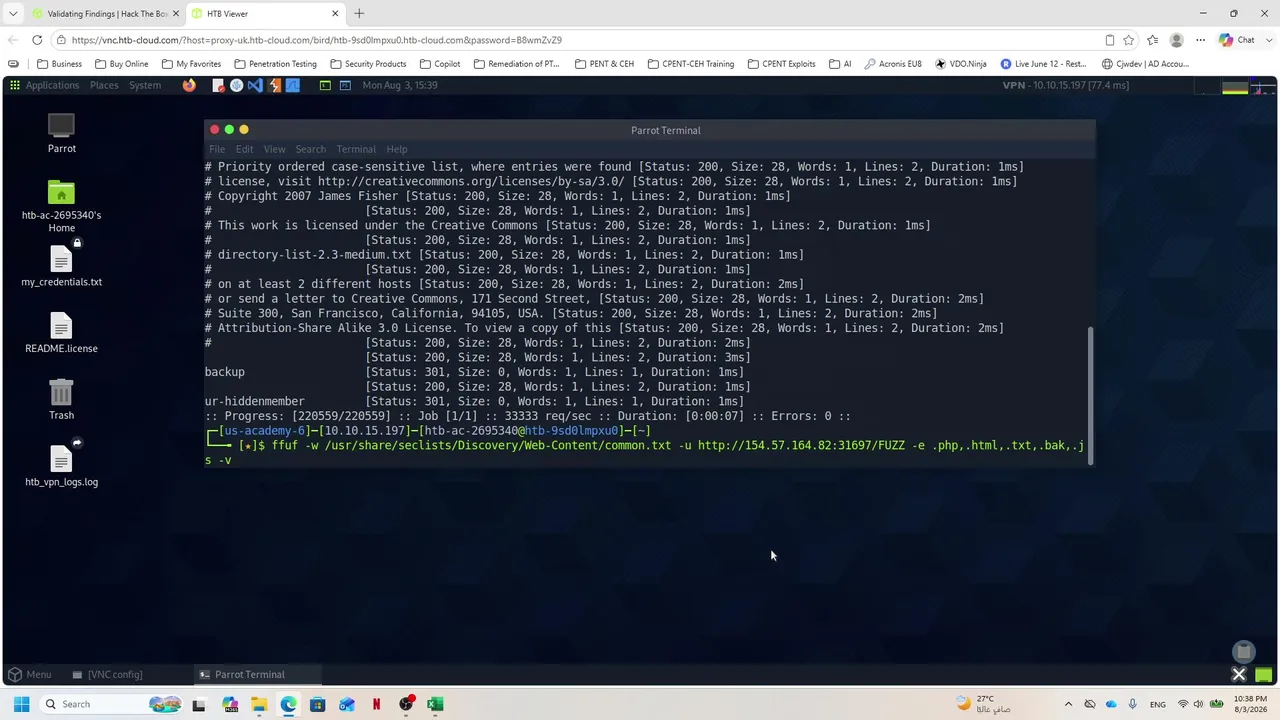
Task: Click the Parrot Menu button in bottom panel
Action: point(30,674)
